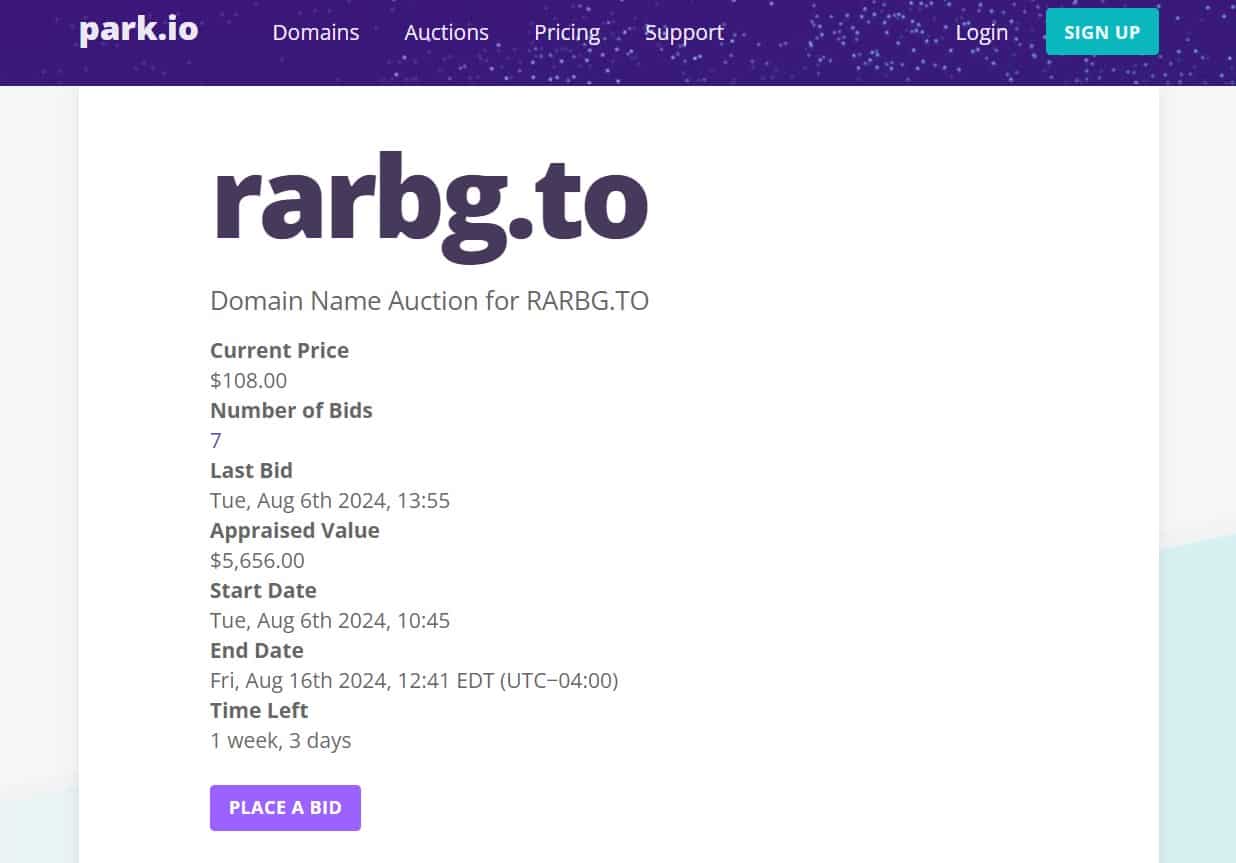1236x863 pixels.
Task: Click the 'End Date' label
Action: click(x=257, y=651)
